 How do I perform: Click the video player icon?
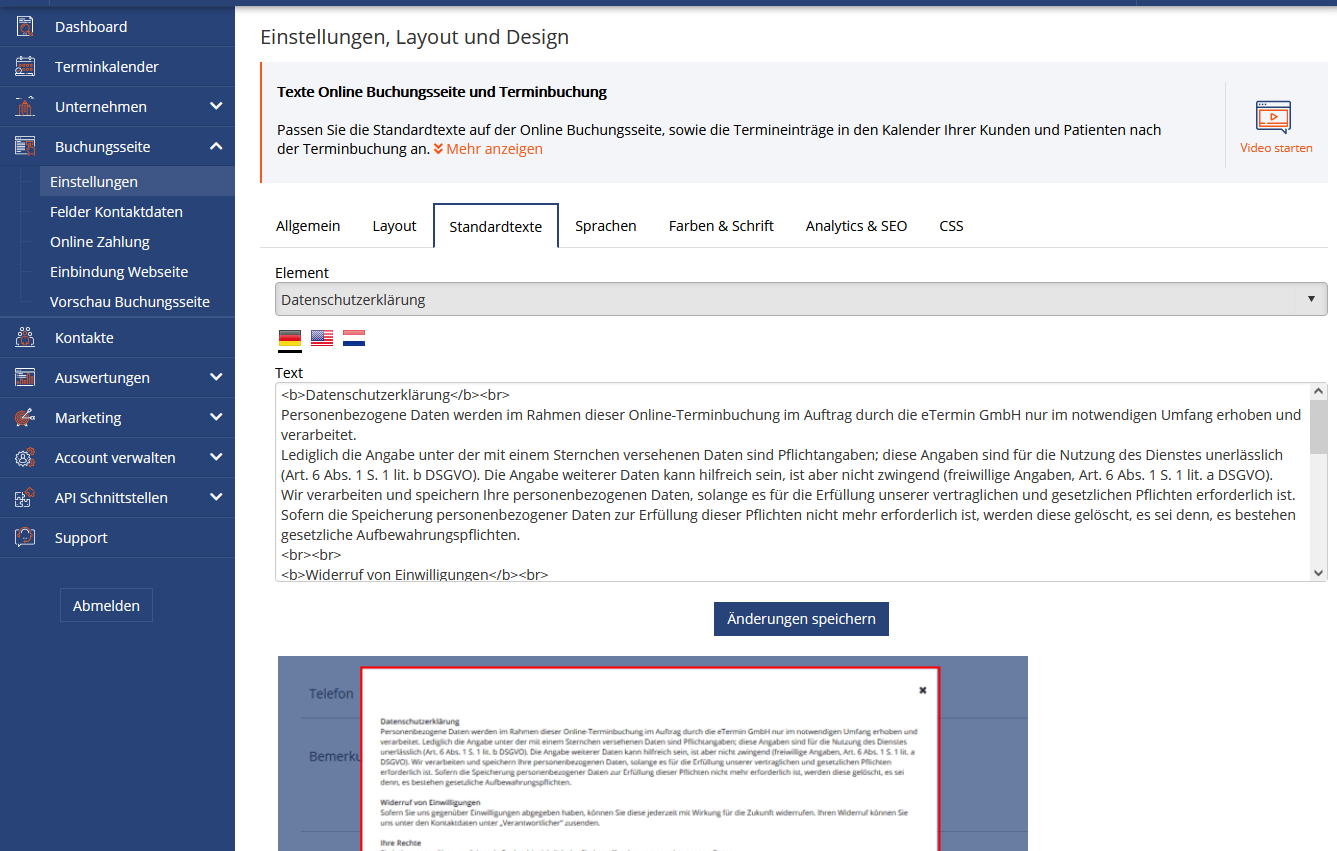click(x=1274, y=117)
